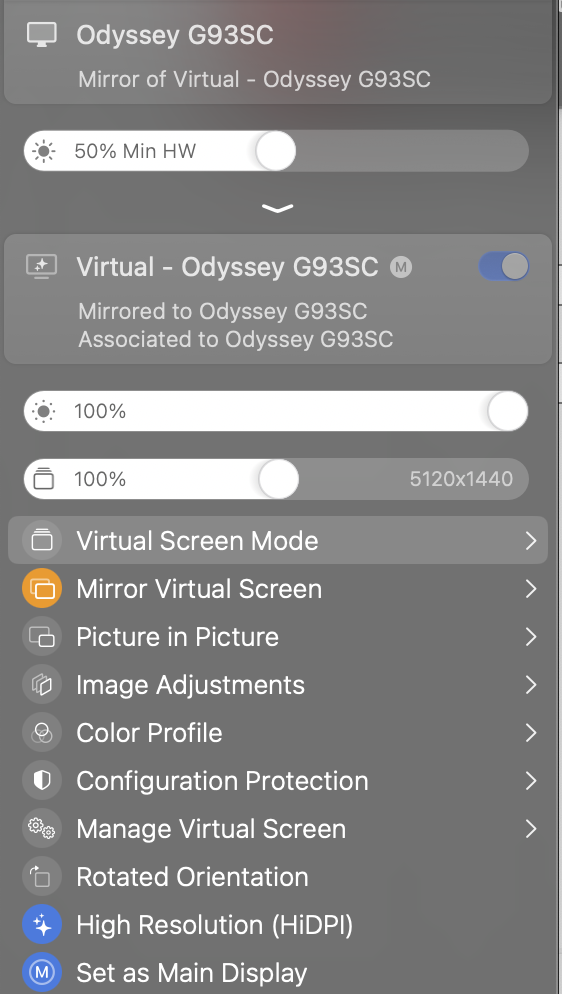Click the 5120x1440 resolution scale slider
Viewport: 562px width, 994px height.
tap(276, 479)
